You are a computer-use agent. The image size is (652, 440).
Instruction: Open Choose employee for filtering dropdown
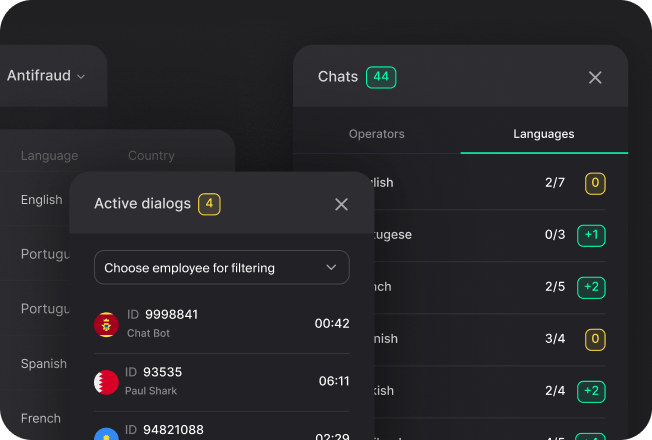point(221,268)
